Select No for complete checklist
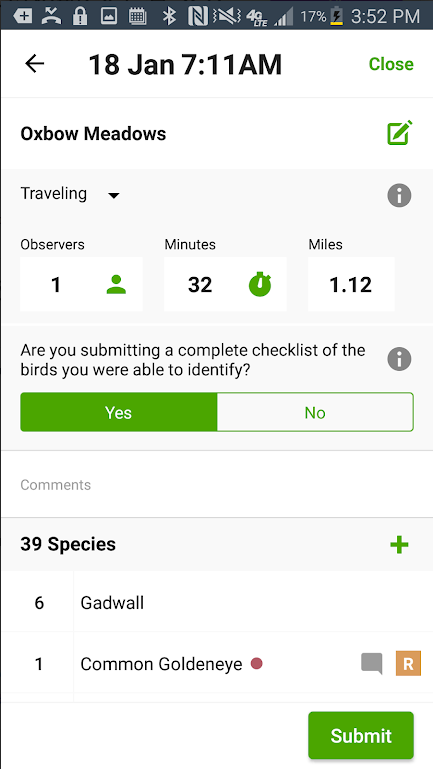This screenshot has width=433, height=769. [315, 412]
